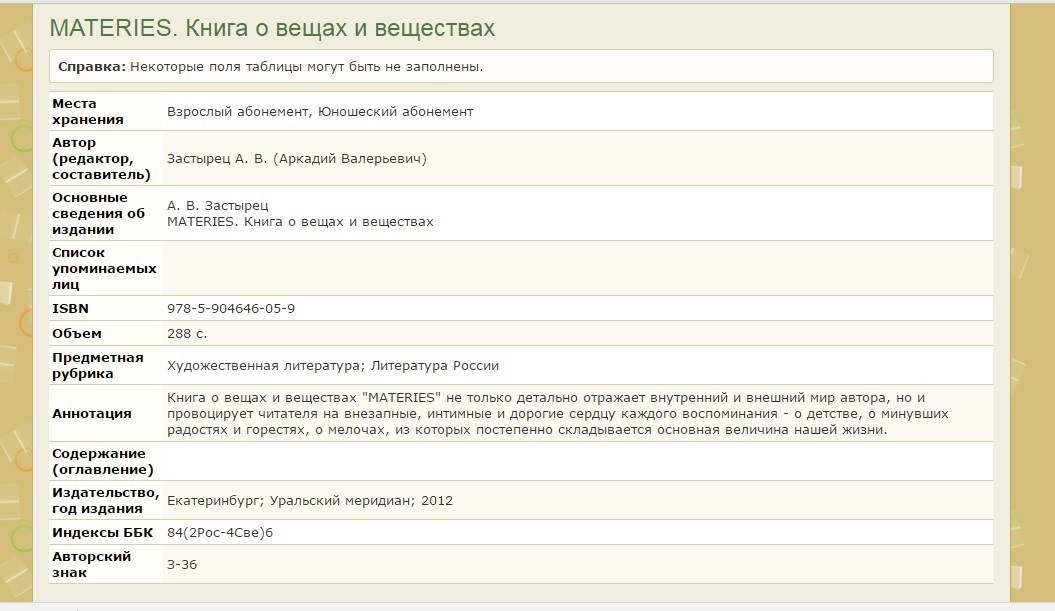Select the 'Основные сведения об издании' label

coord(98,213)
